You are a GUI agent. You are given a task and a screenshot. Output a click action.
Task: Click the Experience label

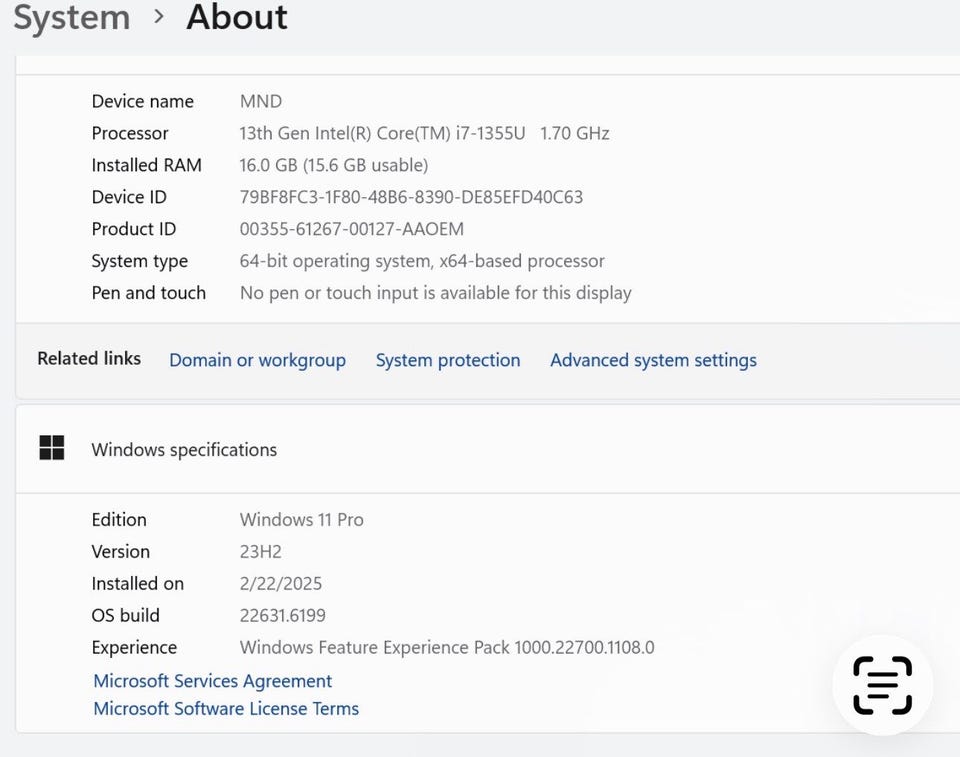point(134,648)
